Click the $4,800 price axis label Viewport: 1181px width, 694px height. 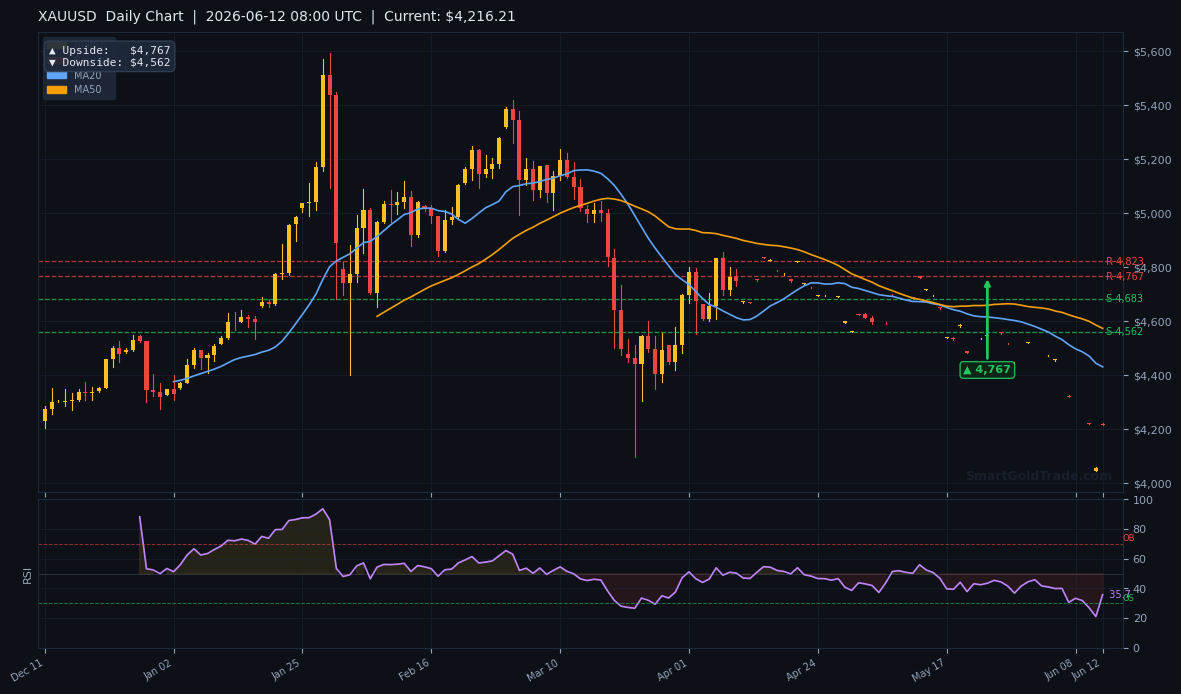[1152, 268]
